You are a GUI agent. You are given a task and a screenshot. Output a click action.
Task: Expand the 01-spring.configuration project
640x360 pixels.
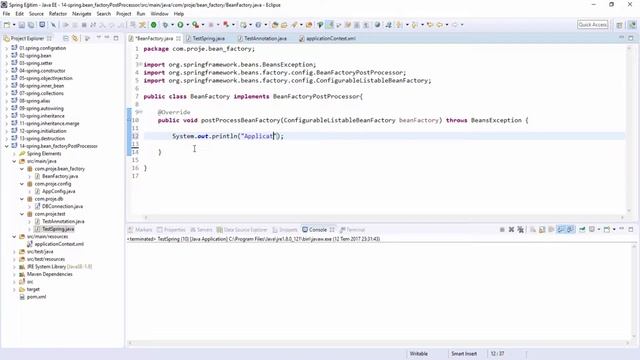coord(7,48)
